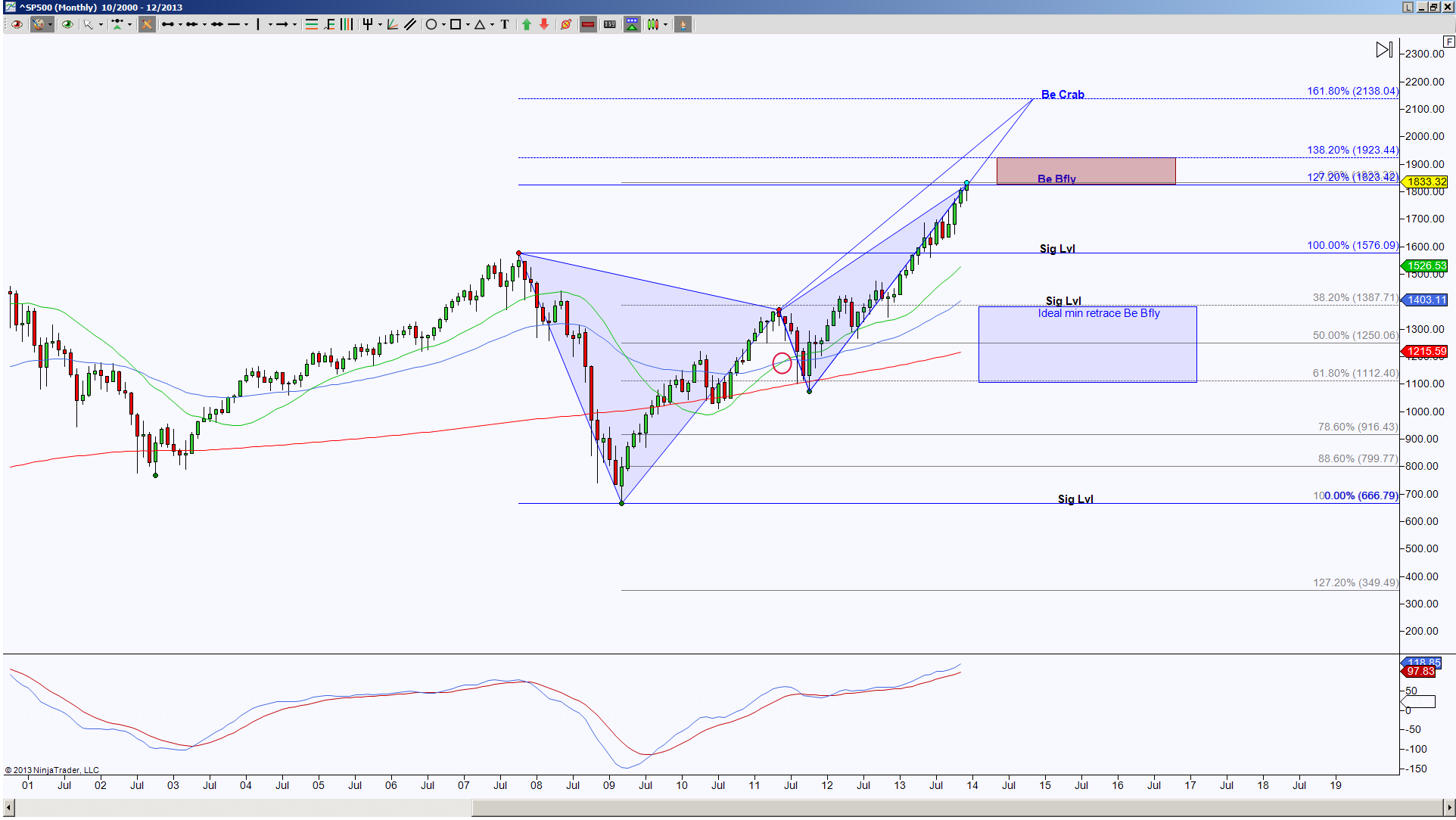Expand the horizontal line tool dropdown

click(246, 24)
